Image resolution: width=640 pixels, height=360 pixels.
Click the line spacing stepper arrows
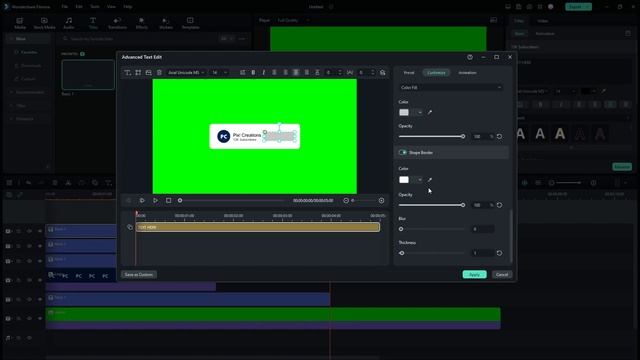(x=340, y=73)
